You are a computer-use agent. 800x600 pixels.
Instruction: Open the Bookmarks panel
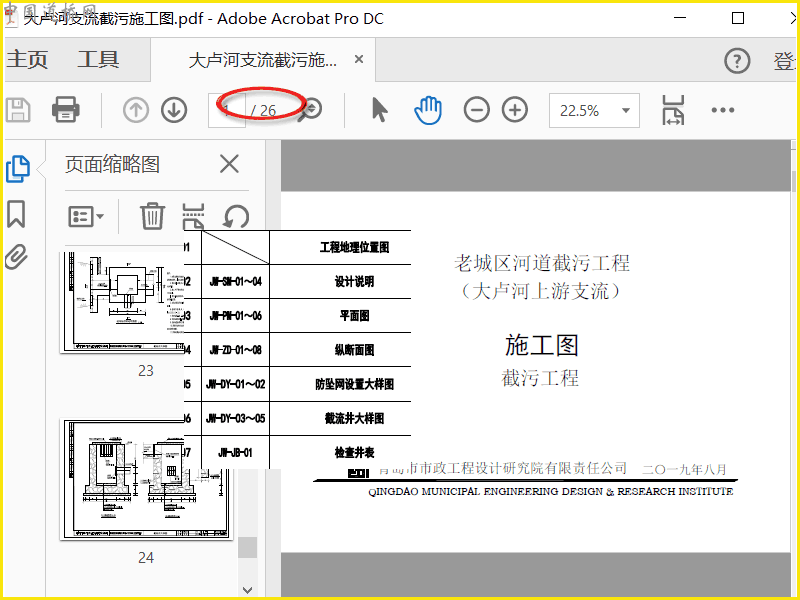[x=16, y=214]
